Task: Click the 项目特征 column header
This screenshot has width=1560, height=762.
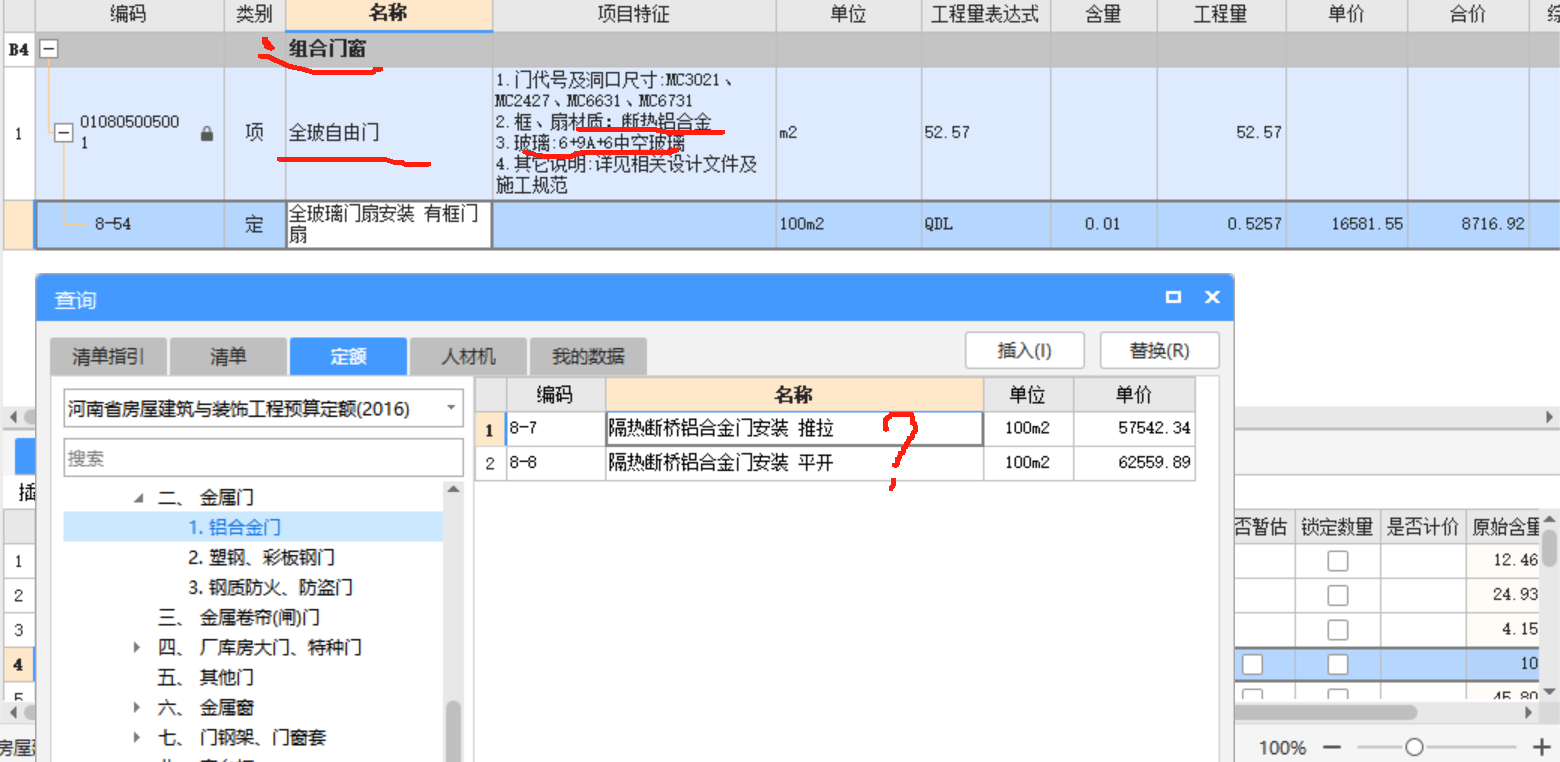Action: click(x=634, y=15)
